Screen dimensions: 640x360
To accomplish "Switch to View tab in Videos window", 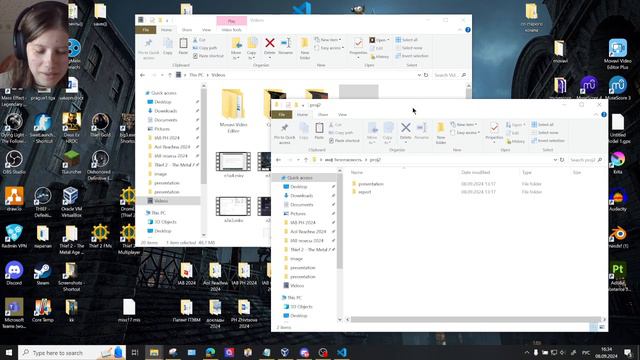I will (x=207, y=30).
